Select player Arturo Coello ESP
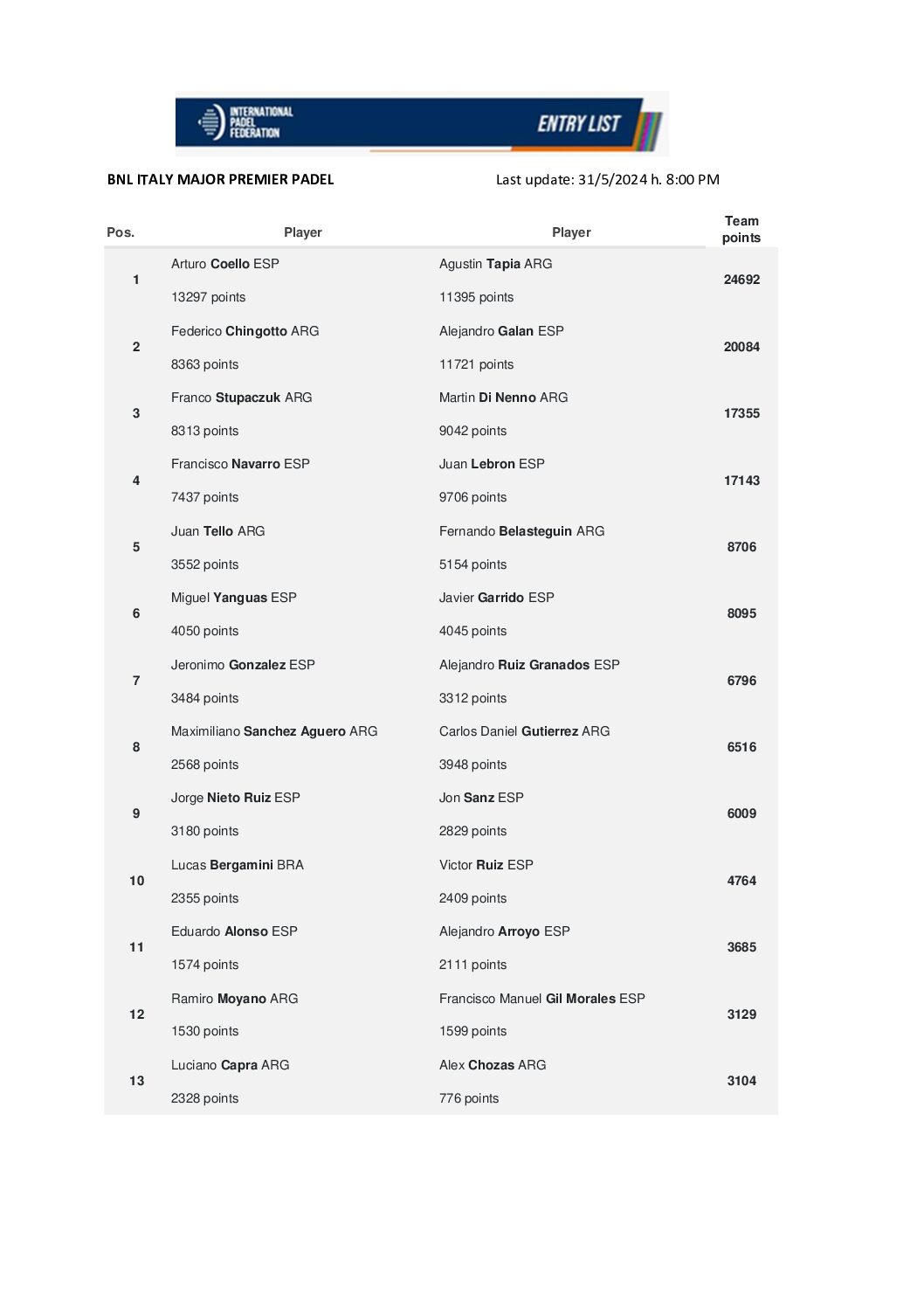 click(x=224, y=264)
